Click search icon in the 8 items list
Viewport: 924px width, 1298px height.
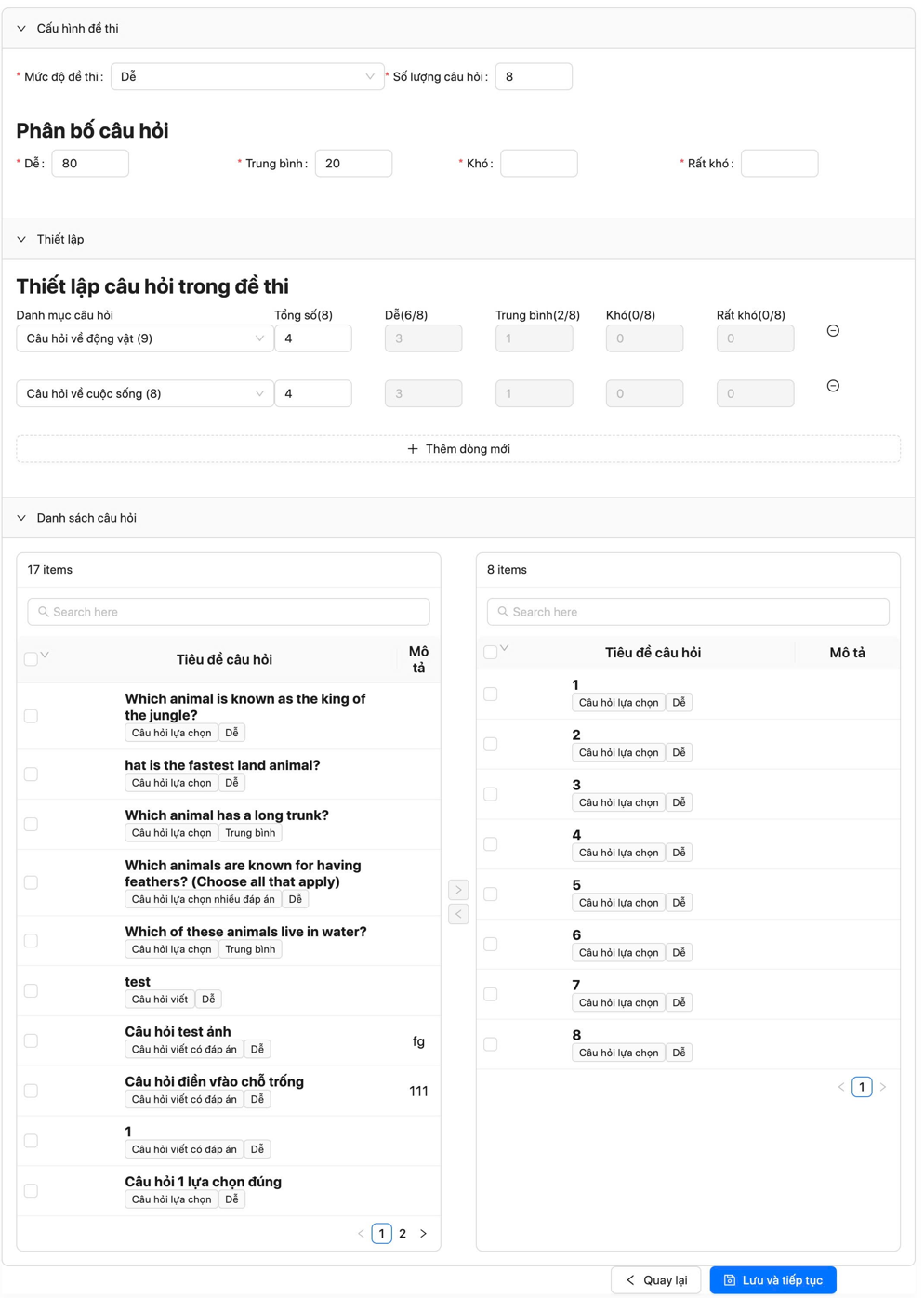pos(503,612)
